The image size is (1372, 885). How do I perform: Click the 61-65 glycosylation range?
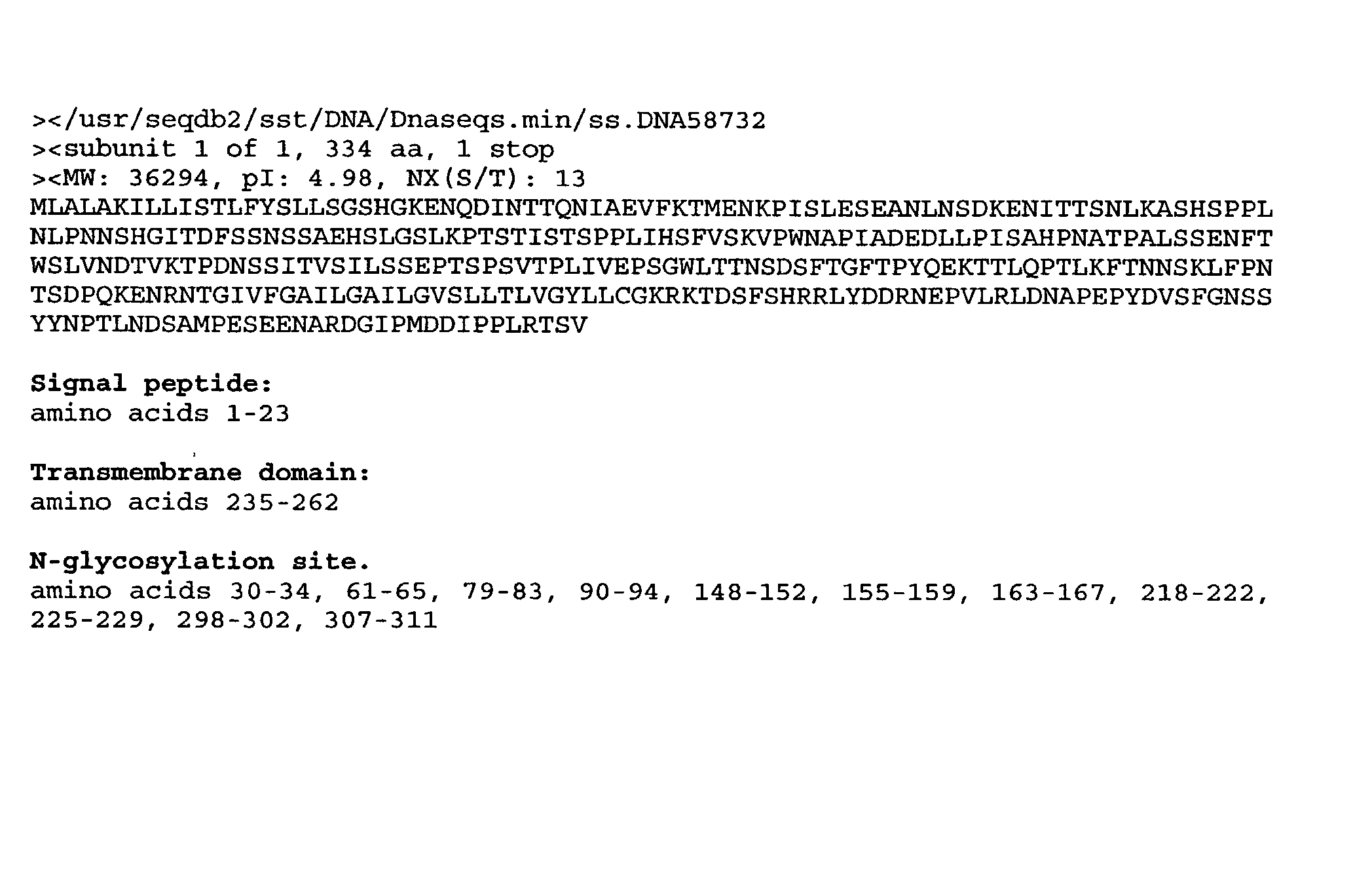[386, 592]
